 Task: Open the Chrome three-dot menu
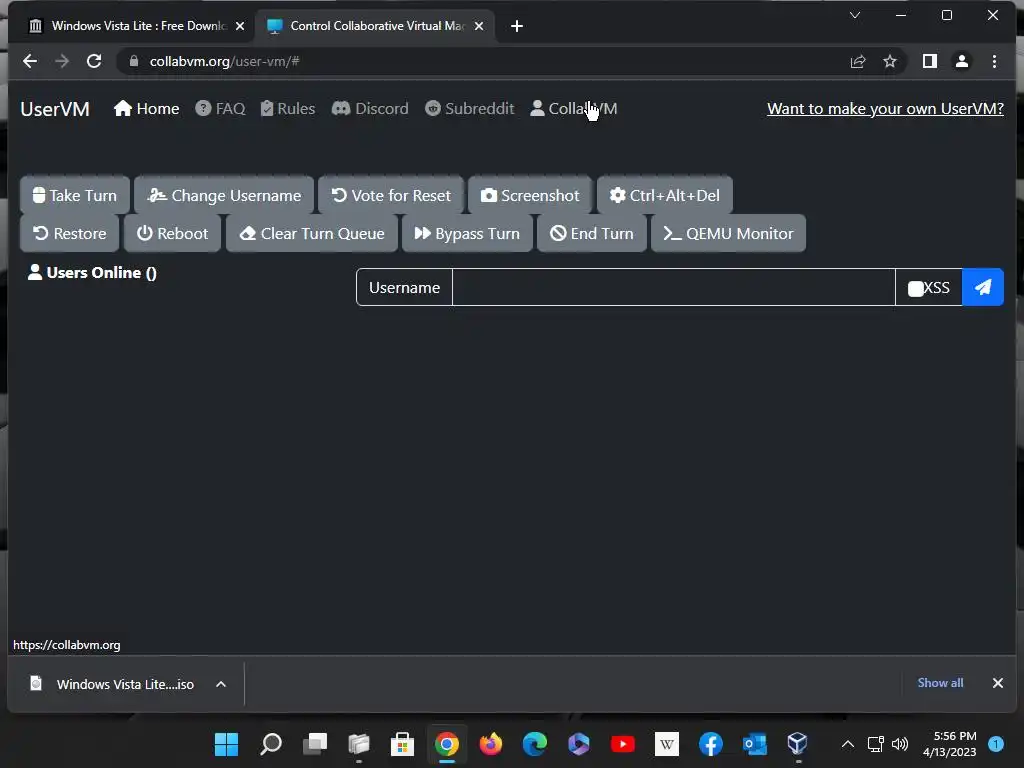(x=994, y=61)
